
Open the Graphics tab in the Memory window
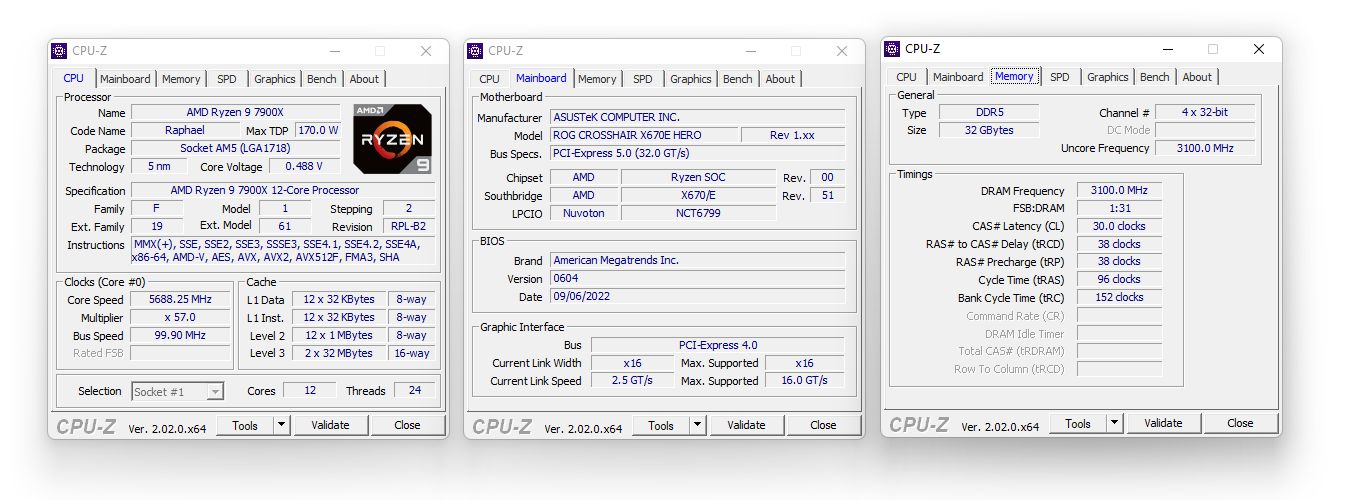click(1107, 77)
